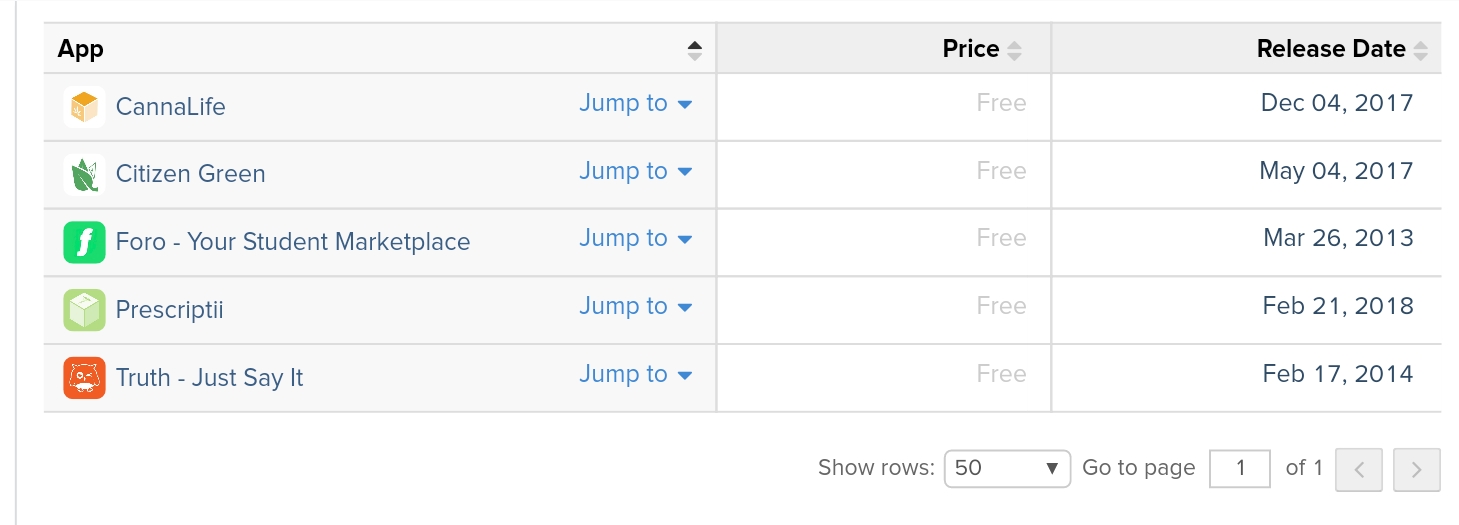Expand Jump to dropdown for Citizen Green
The width and height of the screenshot is (1459, 525).
pyautogui.click(x=635, y=172)
